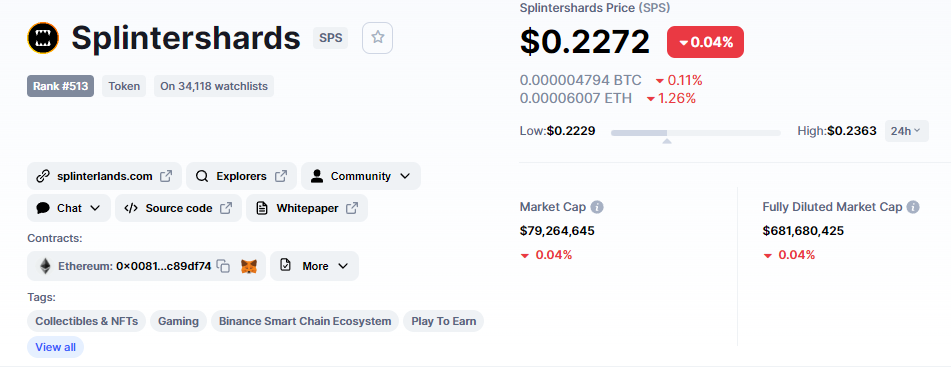Add token to MetaMask fox icon

[249, 266]
